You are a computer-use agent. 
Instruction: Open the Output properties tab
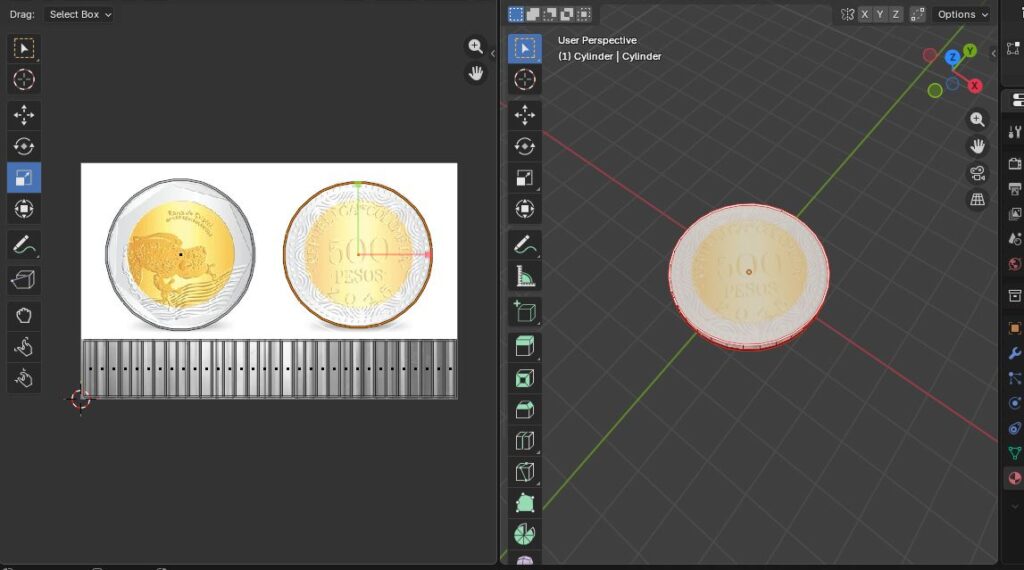1014,189
